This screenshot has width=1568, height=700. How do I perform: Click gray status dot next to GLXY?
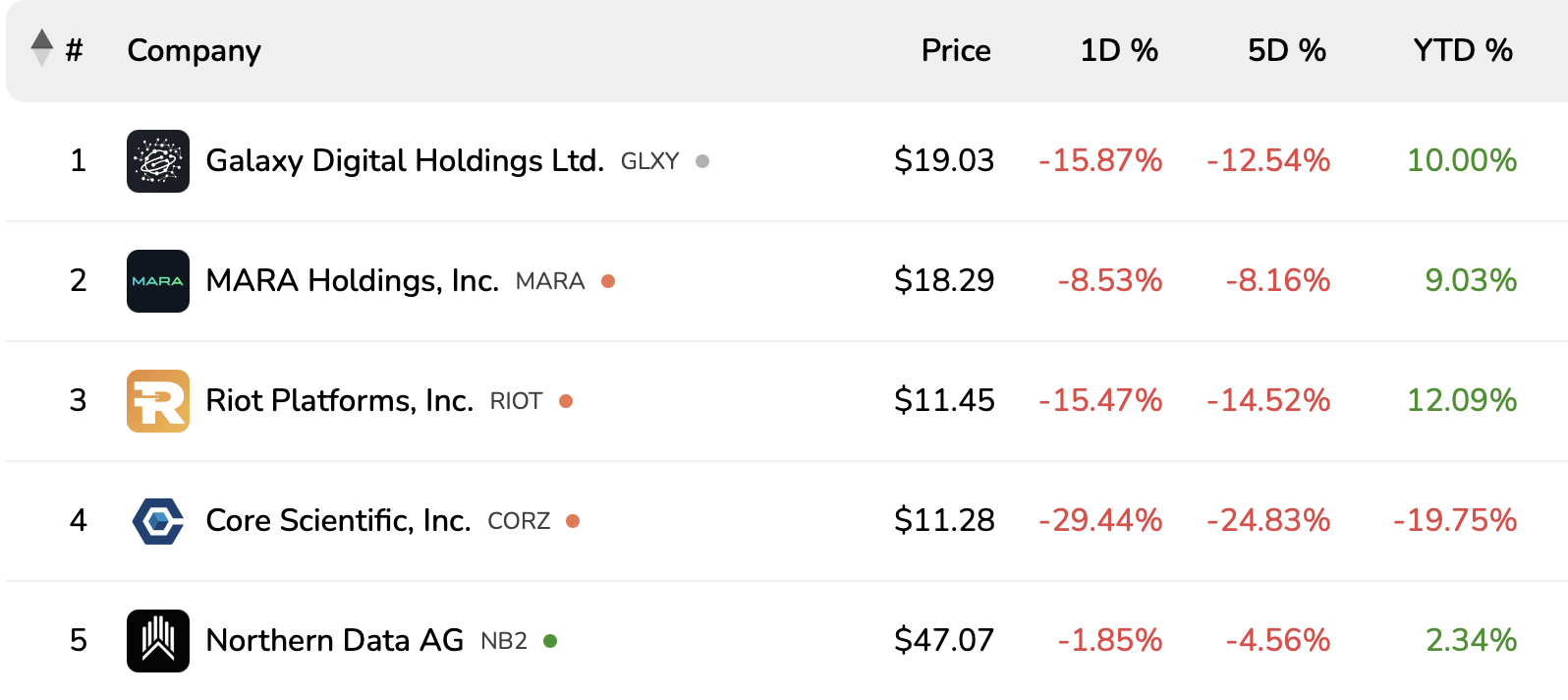pyautogui.click(x=702, y=161)
